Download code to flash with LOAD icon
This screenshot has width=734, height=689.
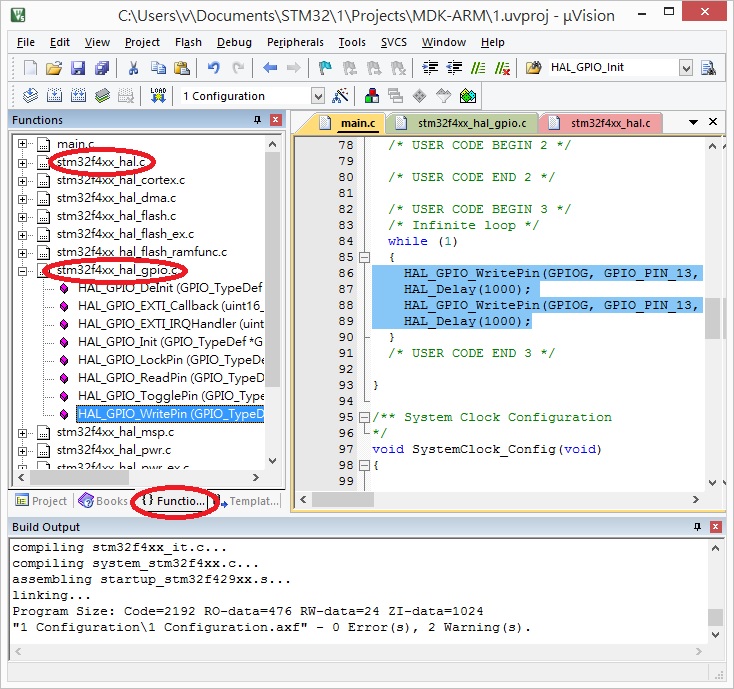tap(158, 96)
